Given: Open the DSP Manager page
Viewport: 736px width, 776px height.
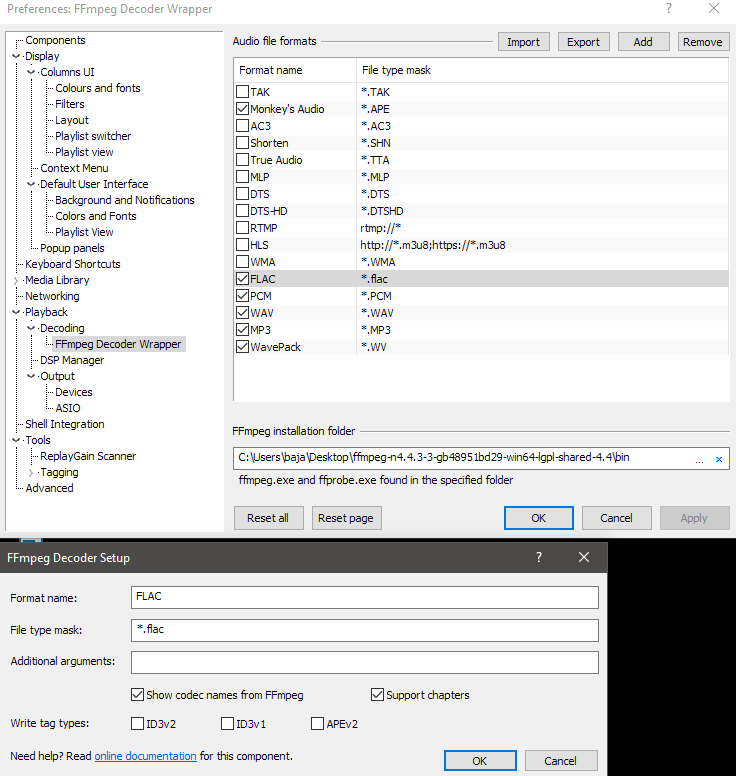Looking at the screenshot, I should pos(72,360).
